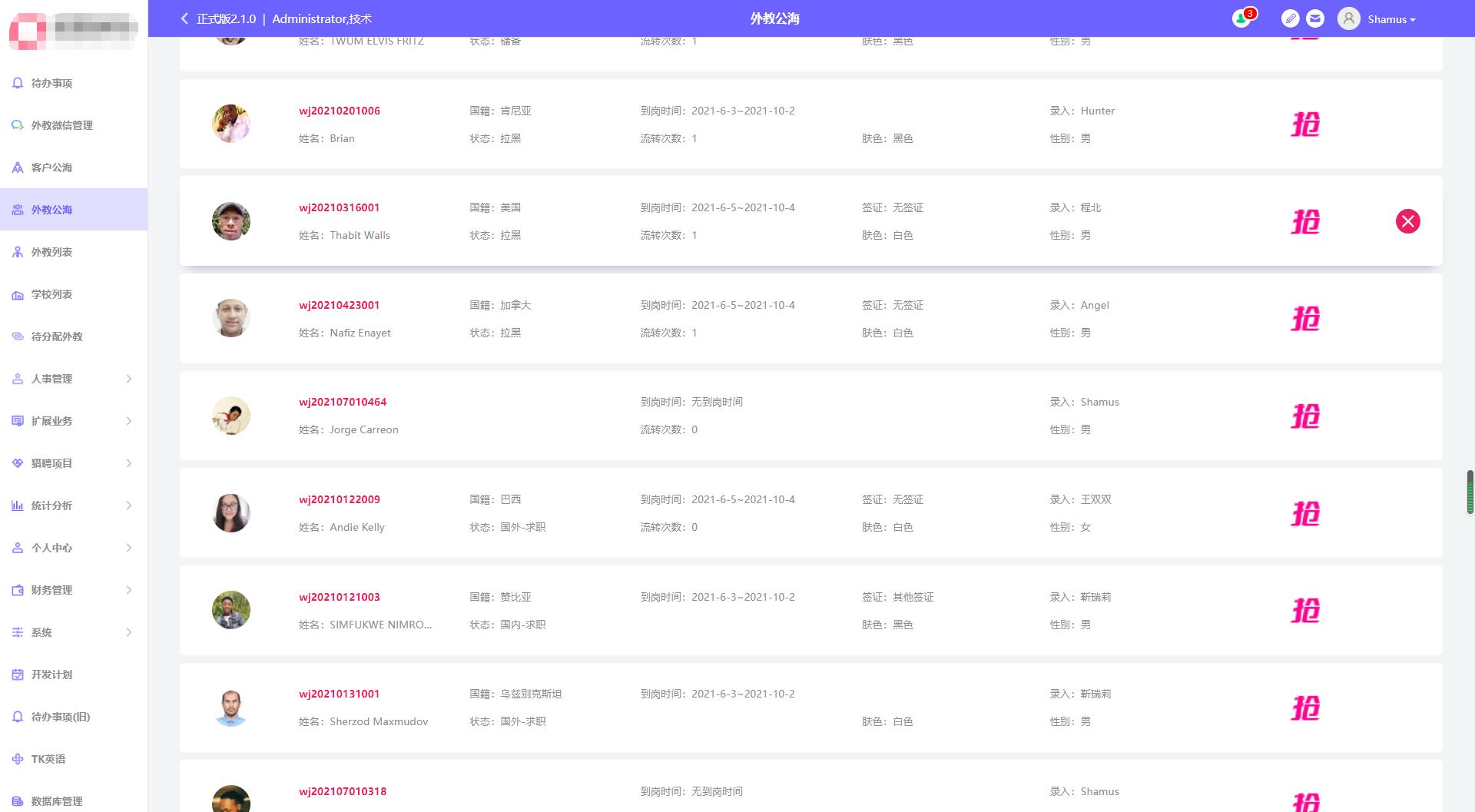Click Jorge Carreon's avatar photo
The image size is (1475, 812).
[231, 416]
